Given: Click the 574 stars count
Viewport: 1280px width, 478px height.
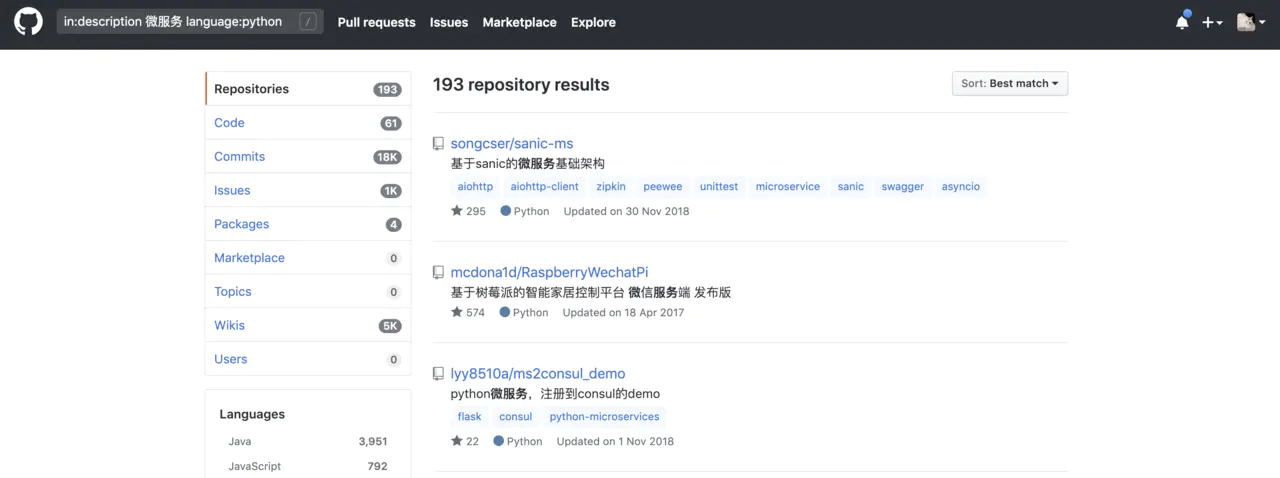Looking at the screenshot, I should point(468,312).
